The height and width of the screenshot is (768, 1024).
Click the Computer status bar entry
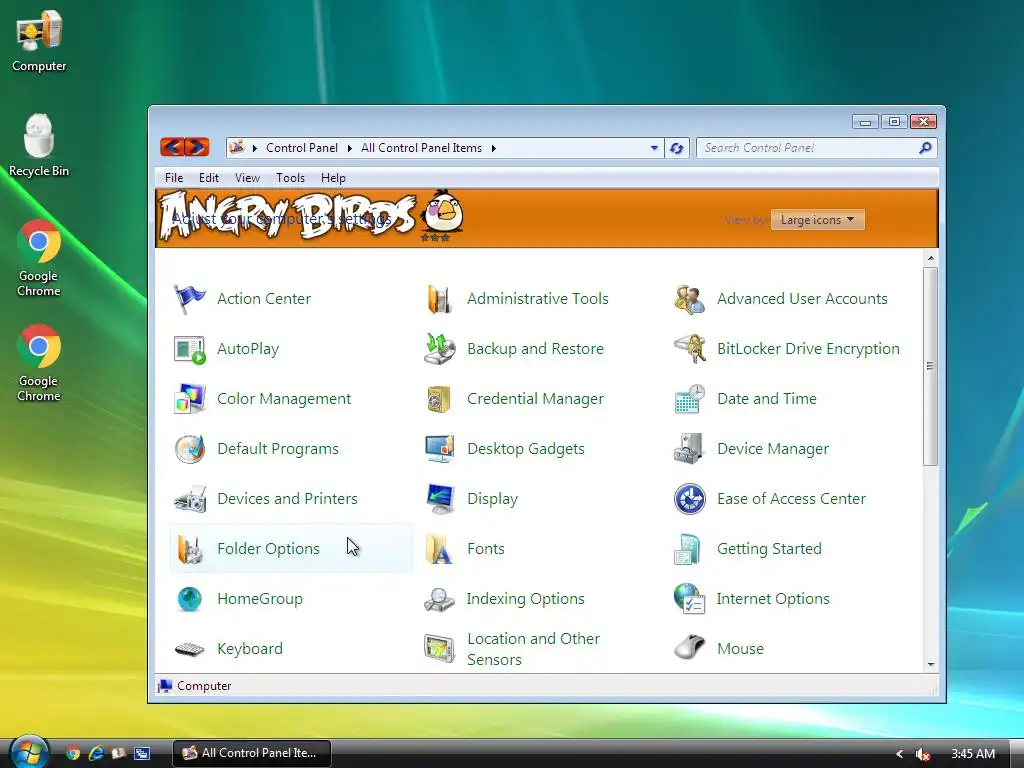(195, 686)
